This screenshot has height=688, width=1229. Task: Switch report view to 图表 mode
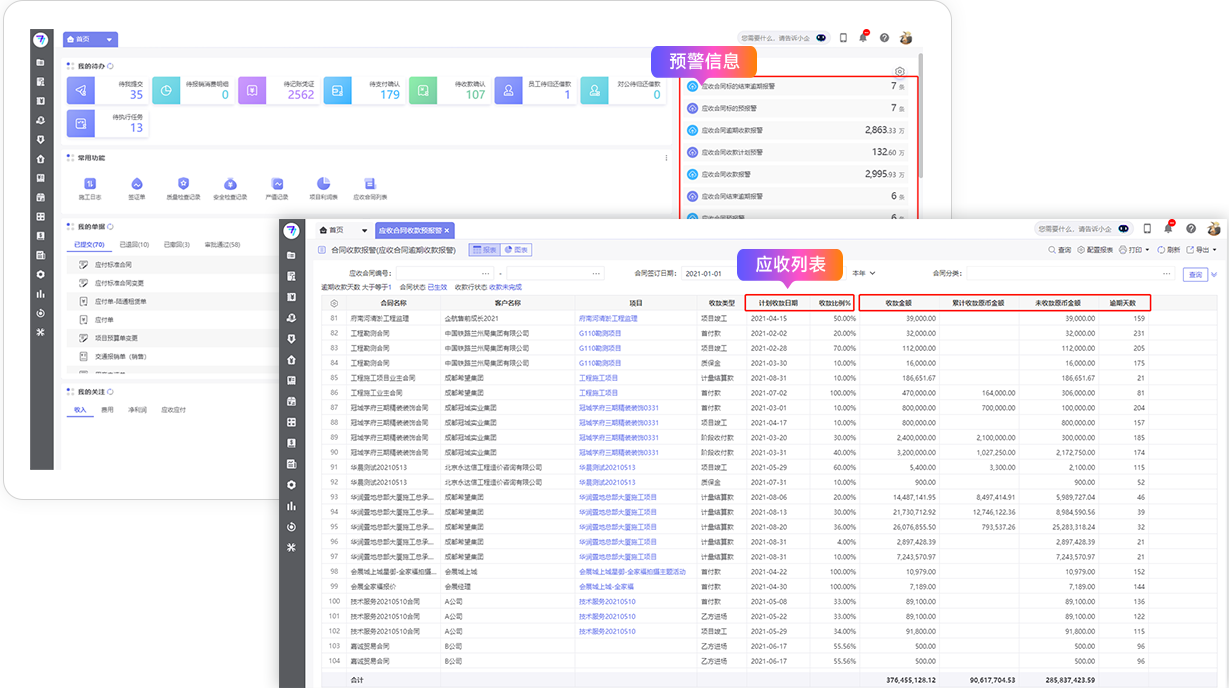(x=516, y=250)
